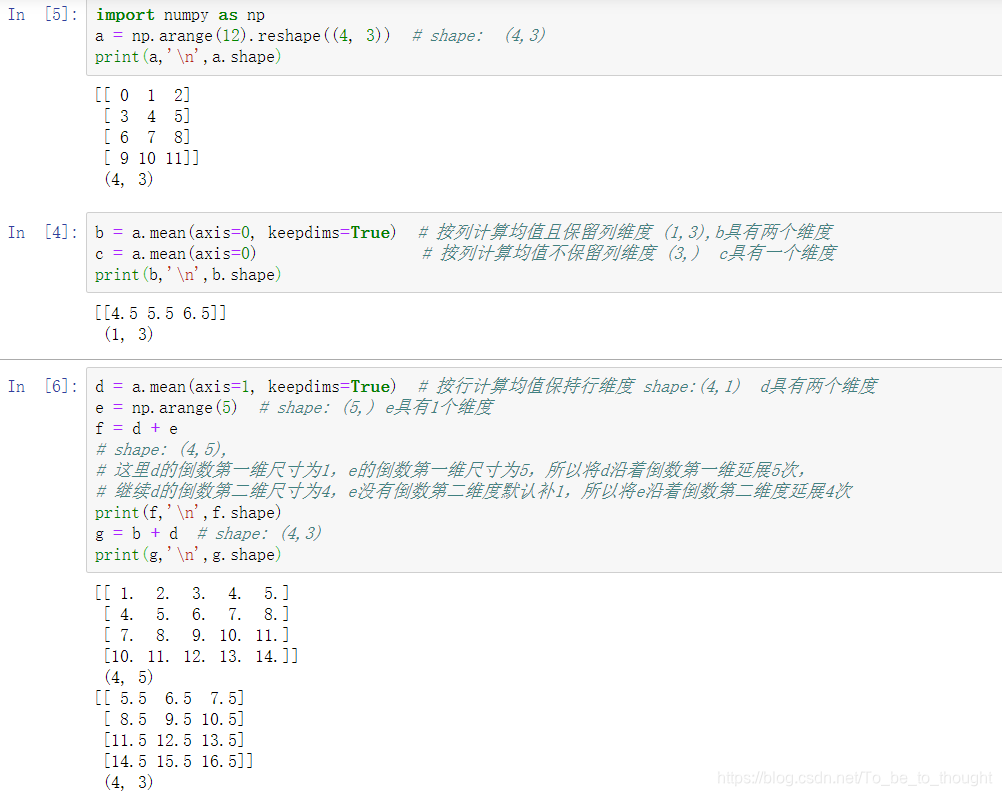Click the output row '[10. 11. 12. 13. 14.]]'

pos(201,656)
